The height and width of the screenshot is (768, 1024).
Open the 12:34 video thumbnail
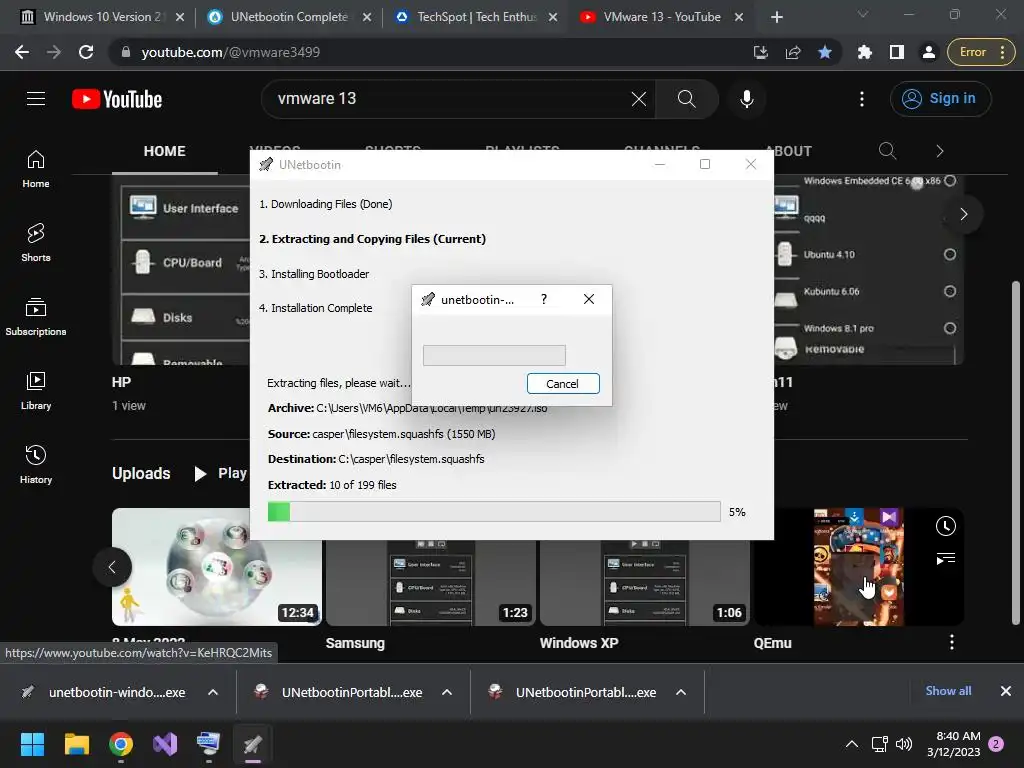point(216,567)
